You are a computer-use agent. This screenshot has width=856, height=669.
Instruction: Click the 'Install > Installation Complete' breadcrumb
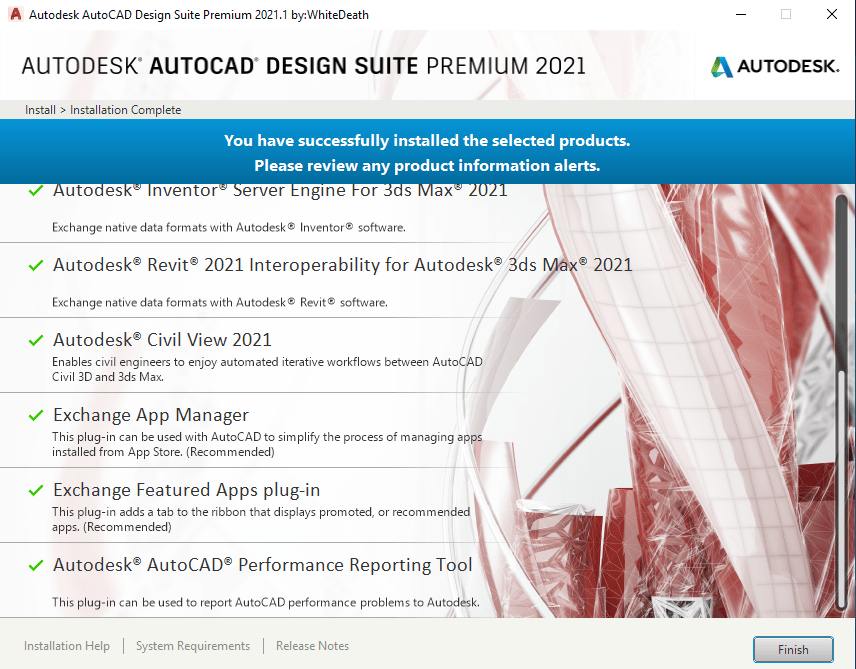point(103,110)
